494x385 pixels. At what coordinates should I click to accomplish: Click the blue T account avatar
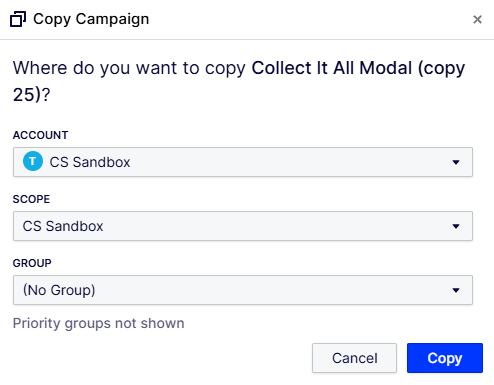(33, 161)
